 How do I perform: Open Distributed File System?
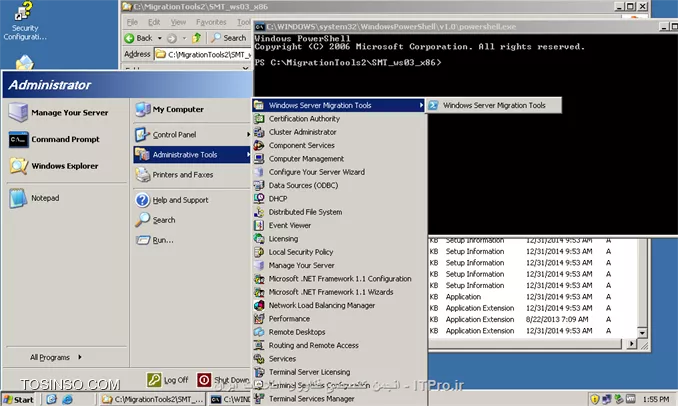(305, 212)
